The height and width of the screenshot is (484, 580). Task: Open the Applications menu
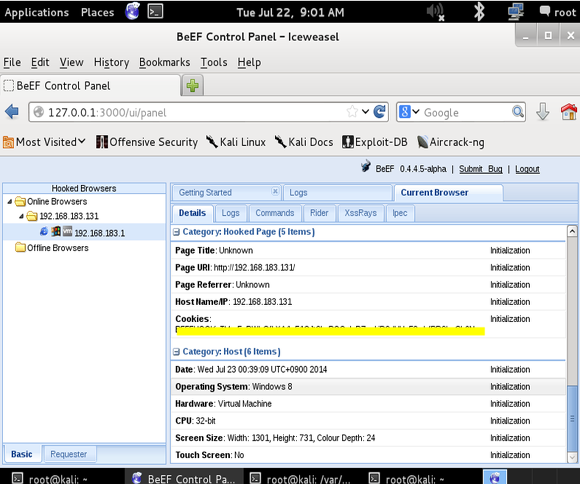click(37, 12)
